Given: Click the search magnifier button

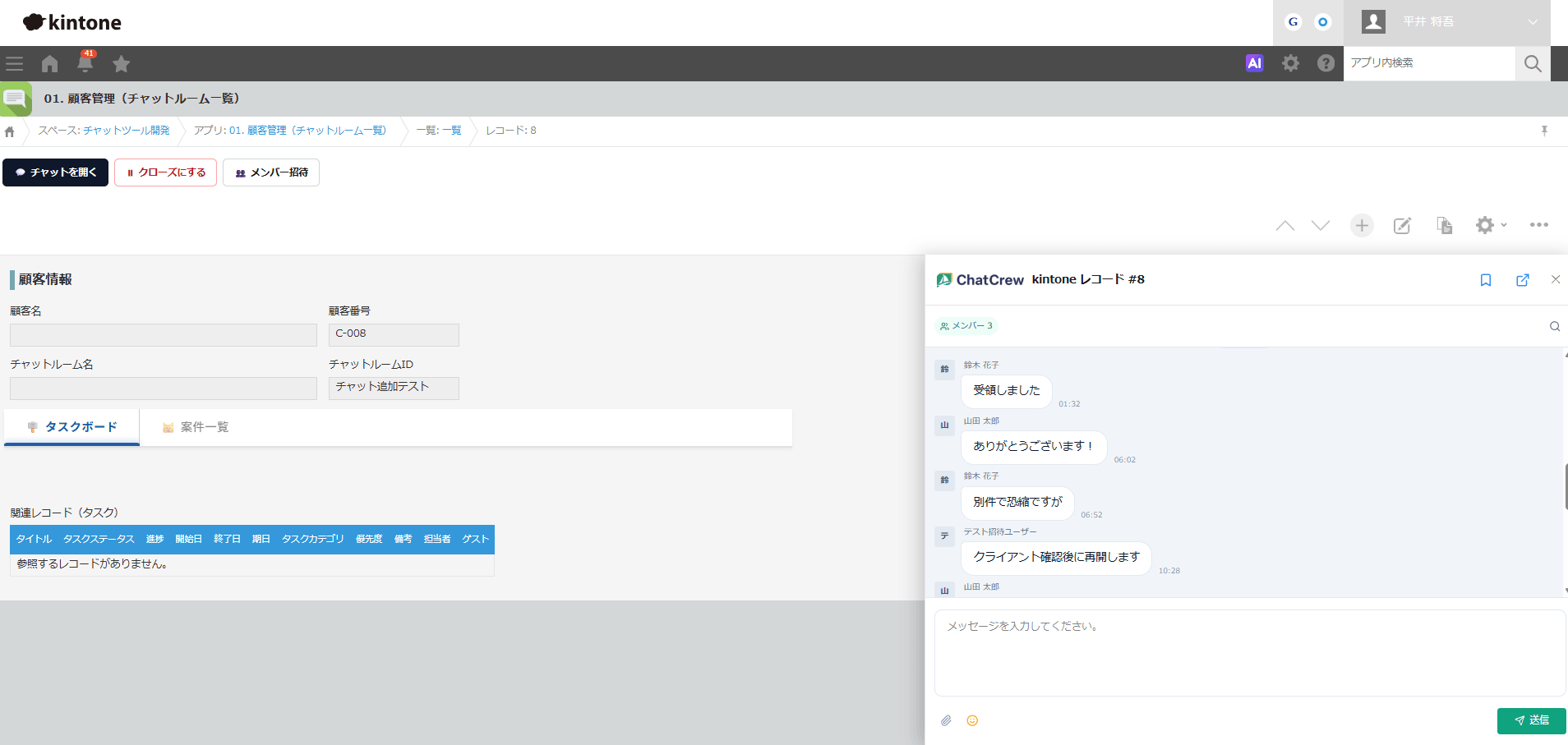Looking at the screenshot, I should coord(1533,63).
